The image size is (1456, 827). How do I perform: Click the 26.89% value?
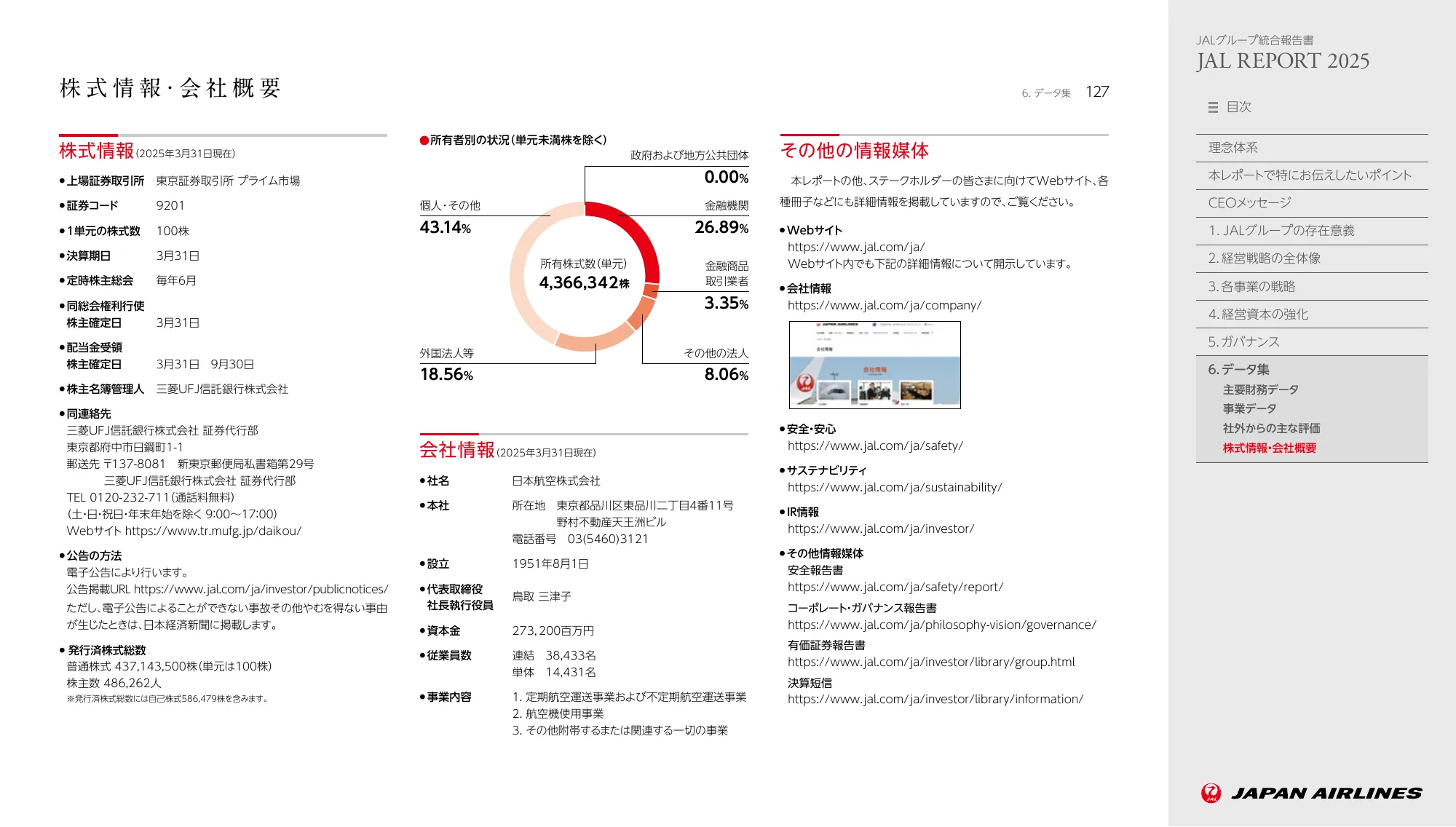[721, 228]
